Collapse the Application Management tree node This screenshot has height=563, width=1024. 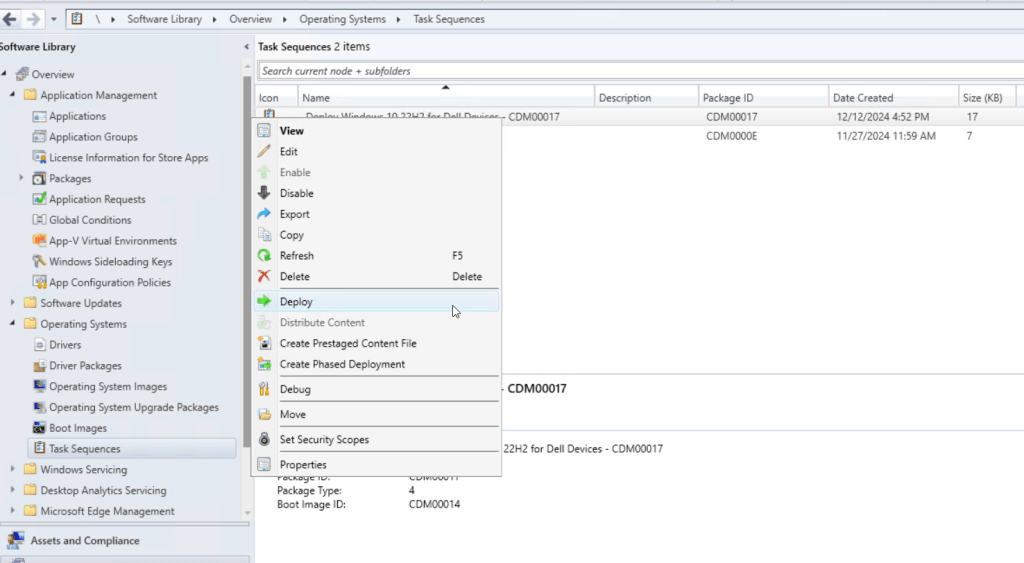tap(13, 95)
